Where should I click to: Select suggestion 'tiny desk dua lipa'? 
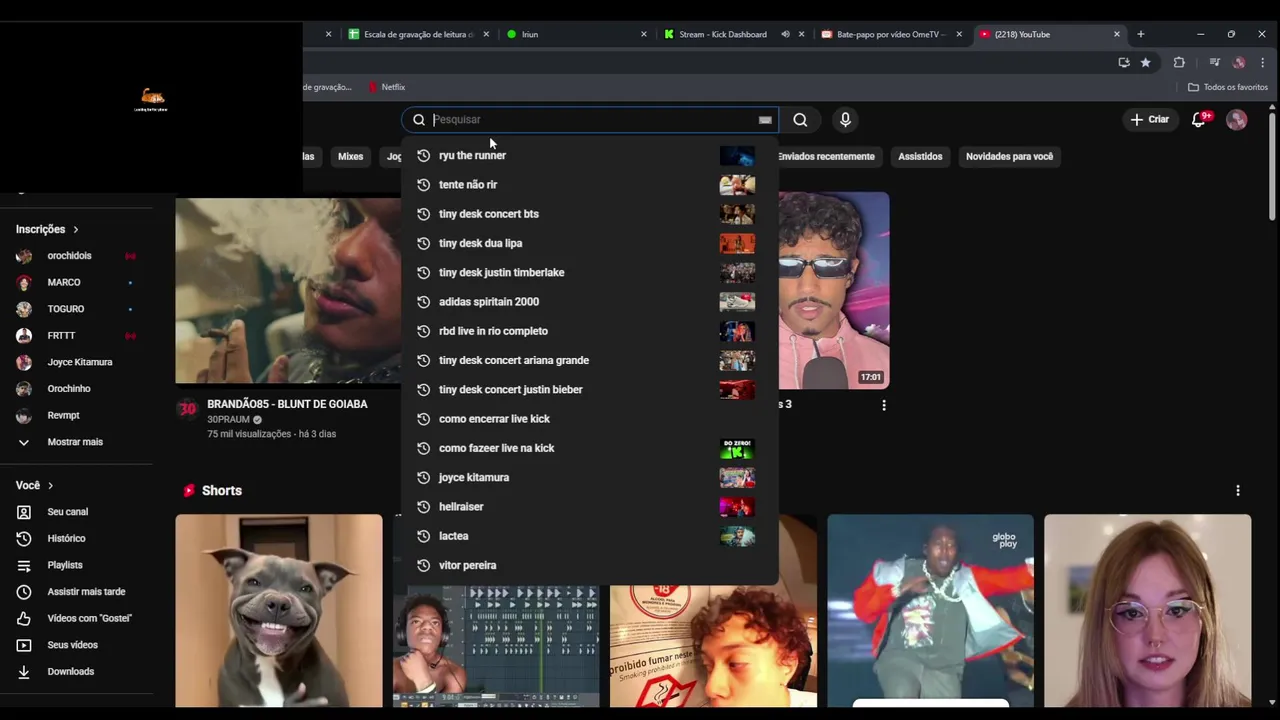point(590,243)
